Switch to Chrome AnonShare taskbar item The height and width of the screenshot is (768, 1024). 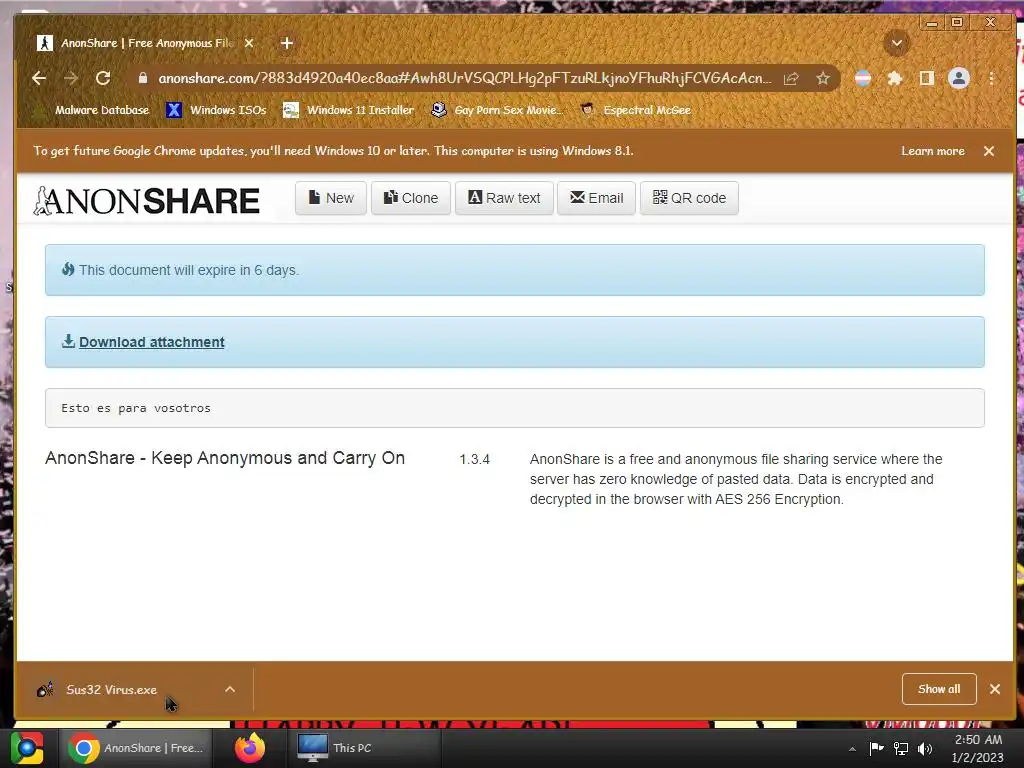coord(137,748)
